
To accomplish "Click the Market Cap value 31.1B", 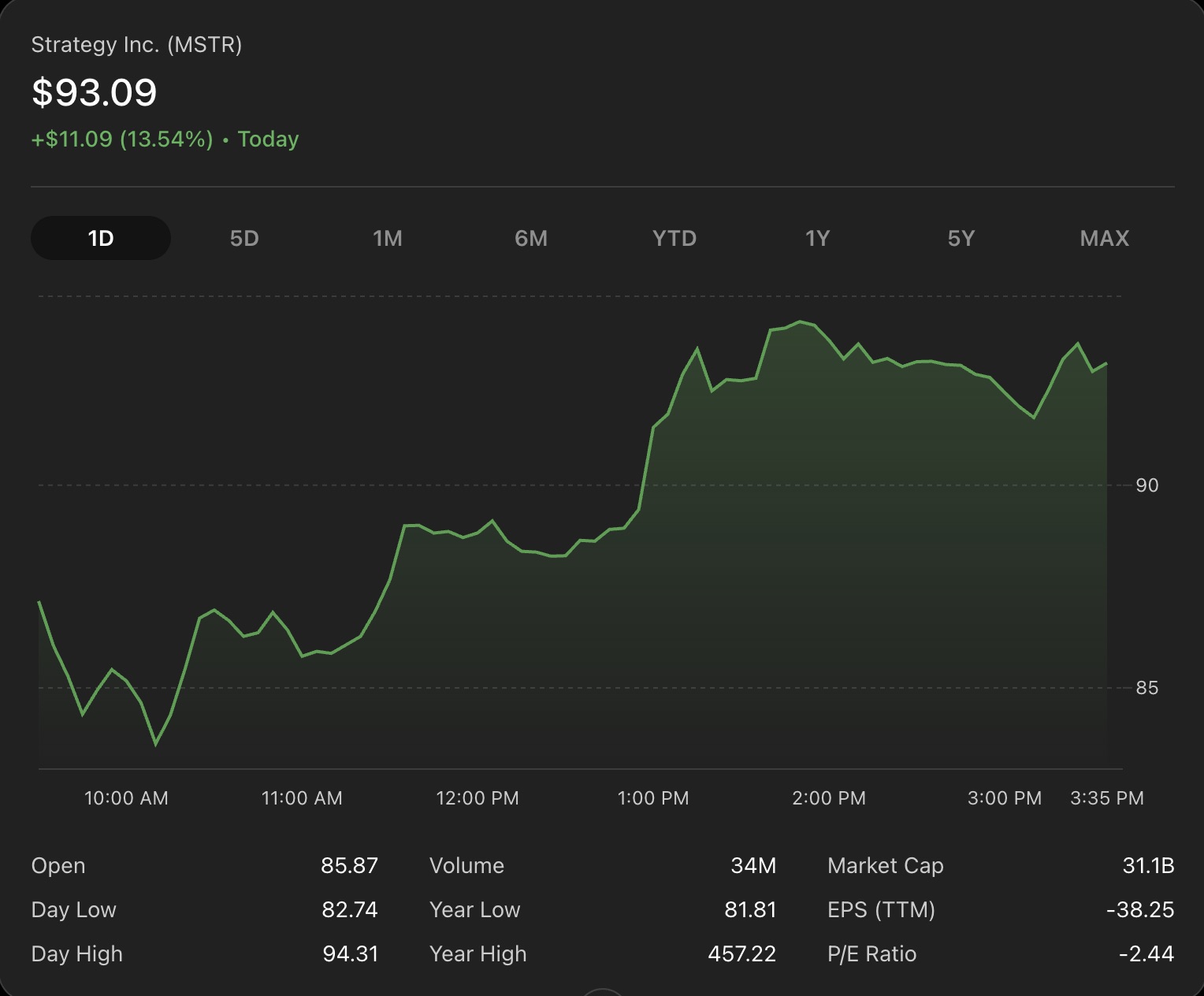I will coord(1149,865).
